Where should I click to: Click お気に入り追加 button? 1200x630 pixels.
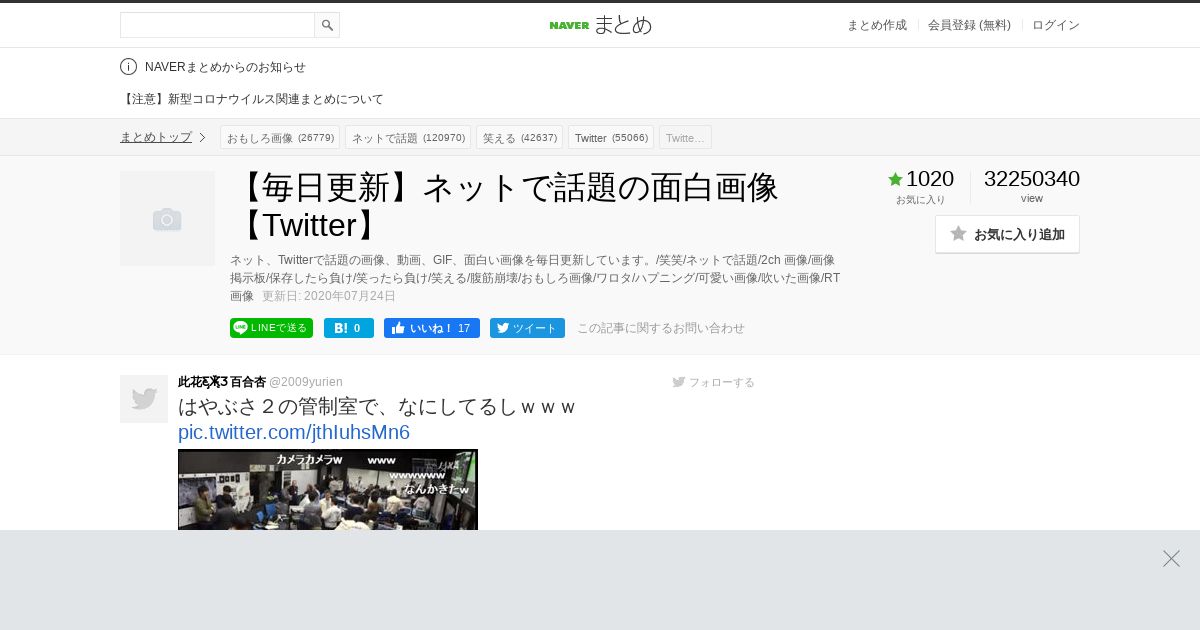tap(1007, 234)
